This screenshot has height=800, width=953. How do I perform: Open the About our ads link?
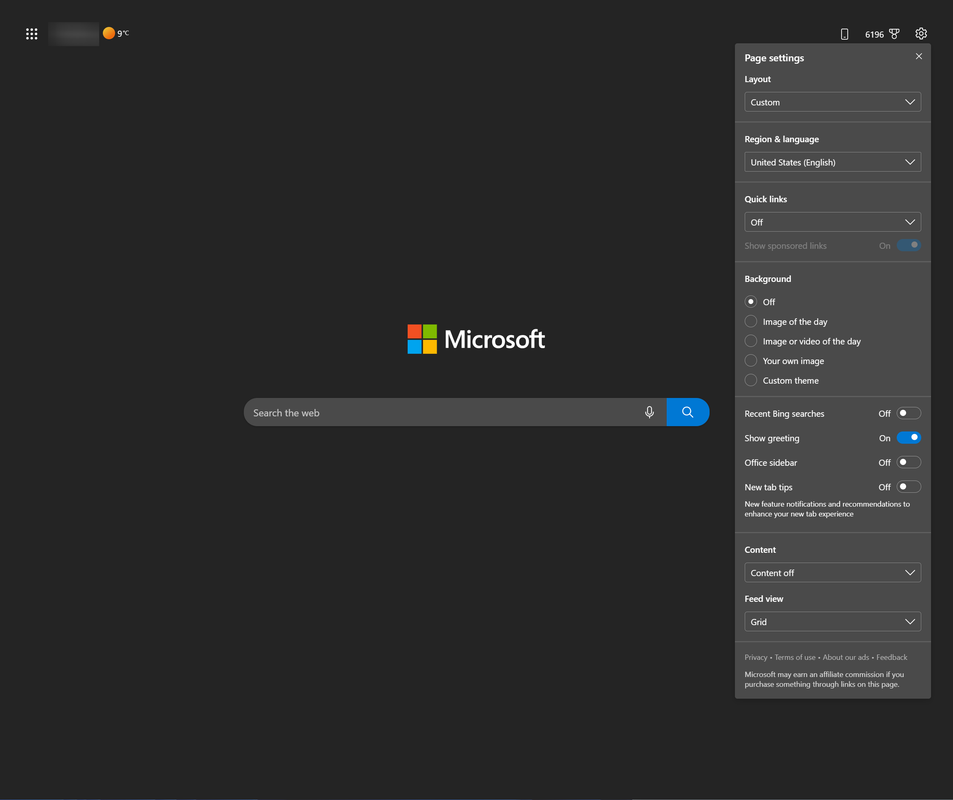coord(845,657)
